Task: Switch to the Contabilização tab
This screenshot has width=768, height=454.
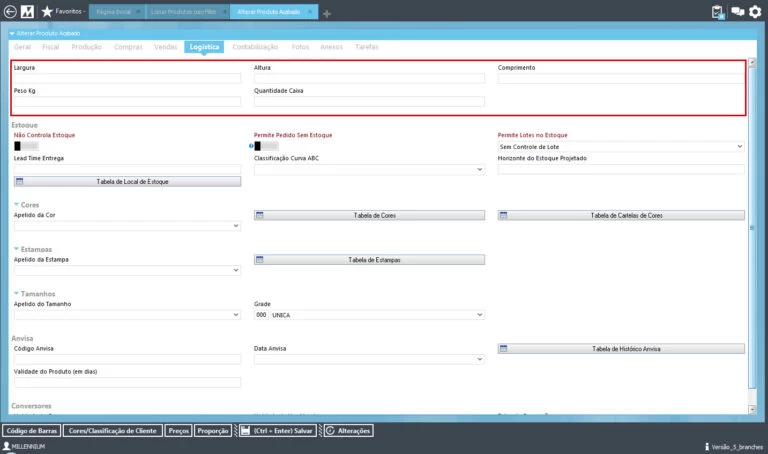Action: point(255,47)
